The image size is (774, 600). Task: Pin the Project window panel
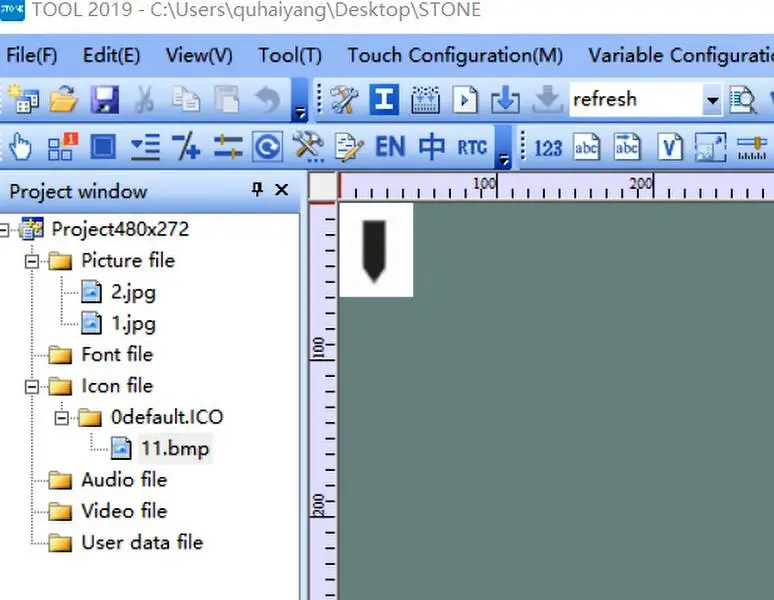(x=257, y=190)
